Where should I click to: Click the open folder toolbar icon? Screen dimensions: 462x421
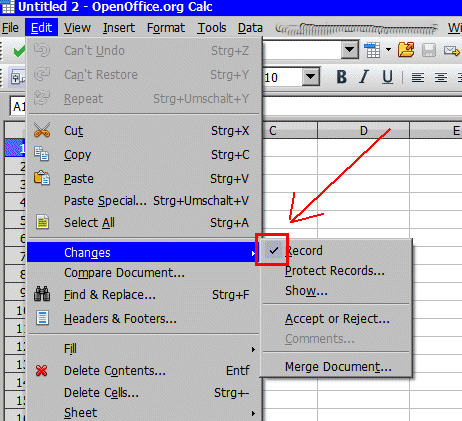pyautogui.click(x=406, y=50)
